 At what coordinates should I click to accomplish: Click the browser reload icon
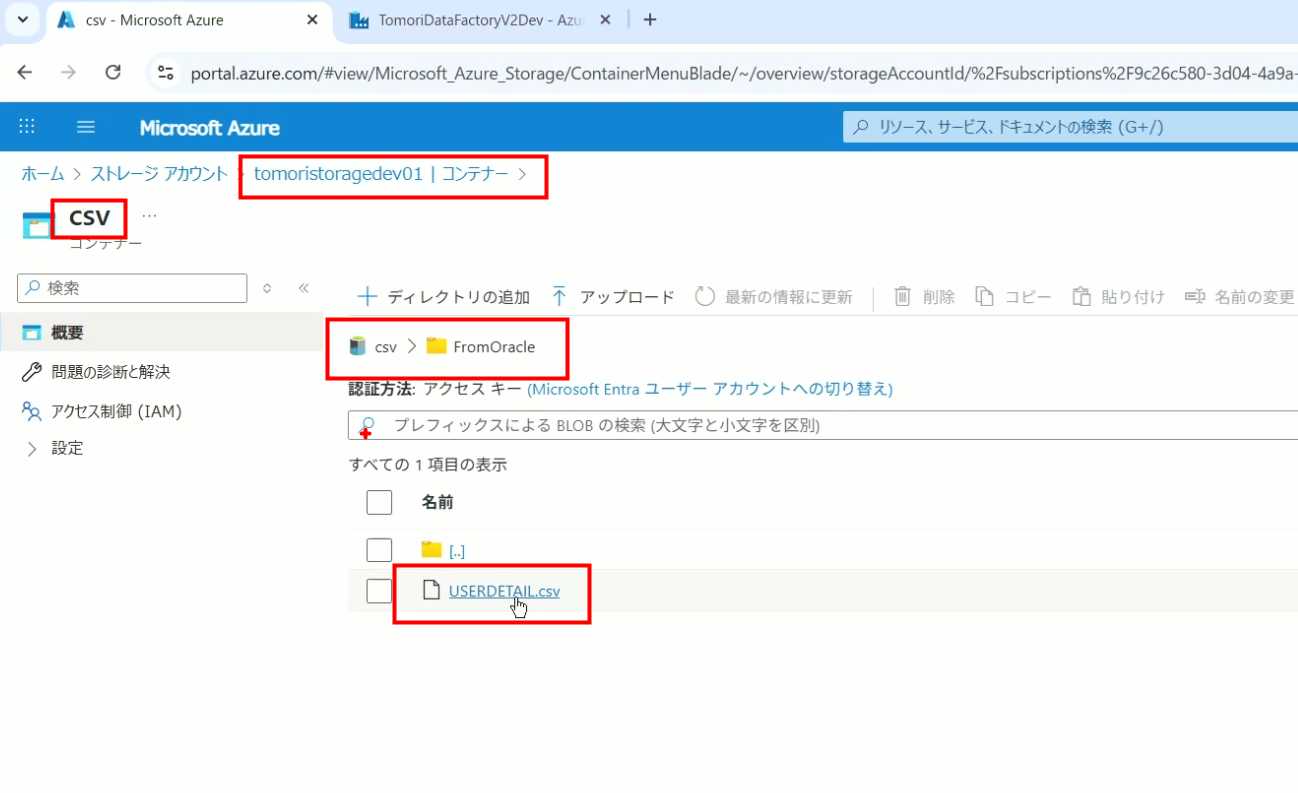(113, 72)
